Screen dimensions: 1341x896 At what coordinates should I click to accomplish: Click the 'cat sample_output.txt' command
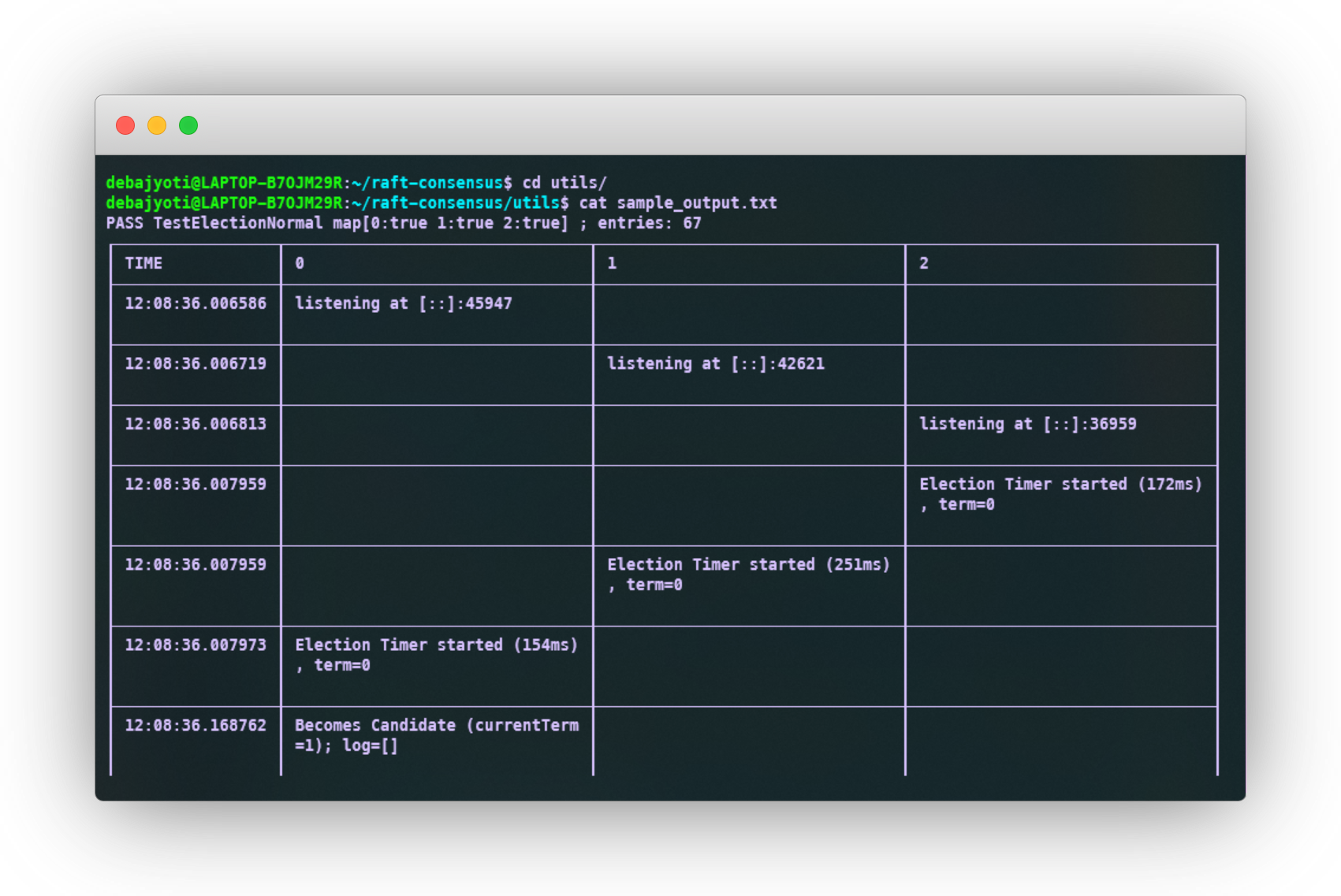(x=678, y=203)
